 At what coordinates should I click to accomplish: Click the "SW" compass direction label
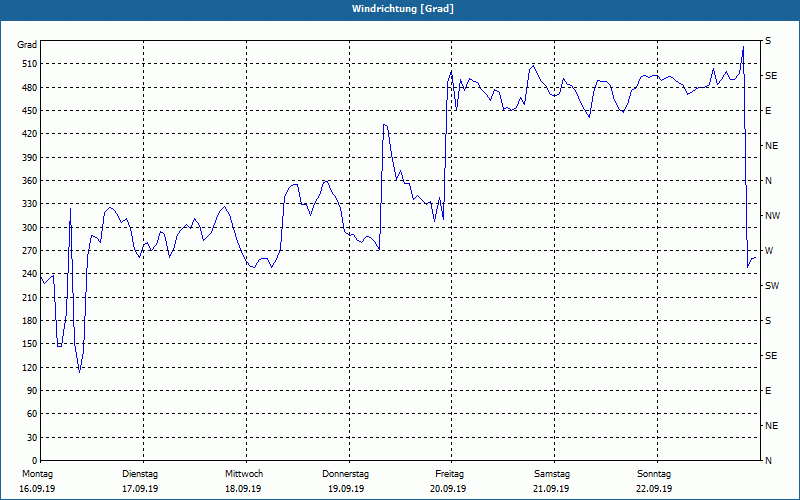tap(772, 286)
